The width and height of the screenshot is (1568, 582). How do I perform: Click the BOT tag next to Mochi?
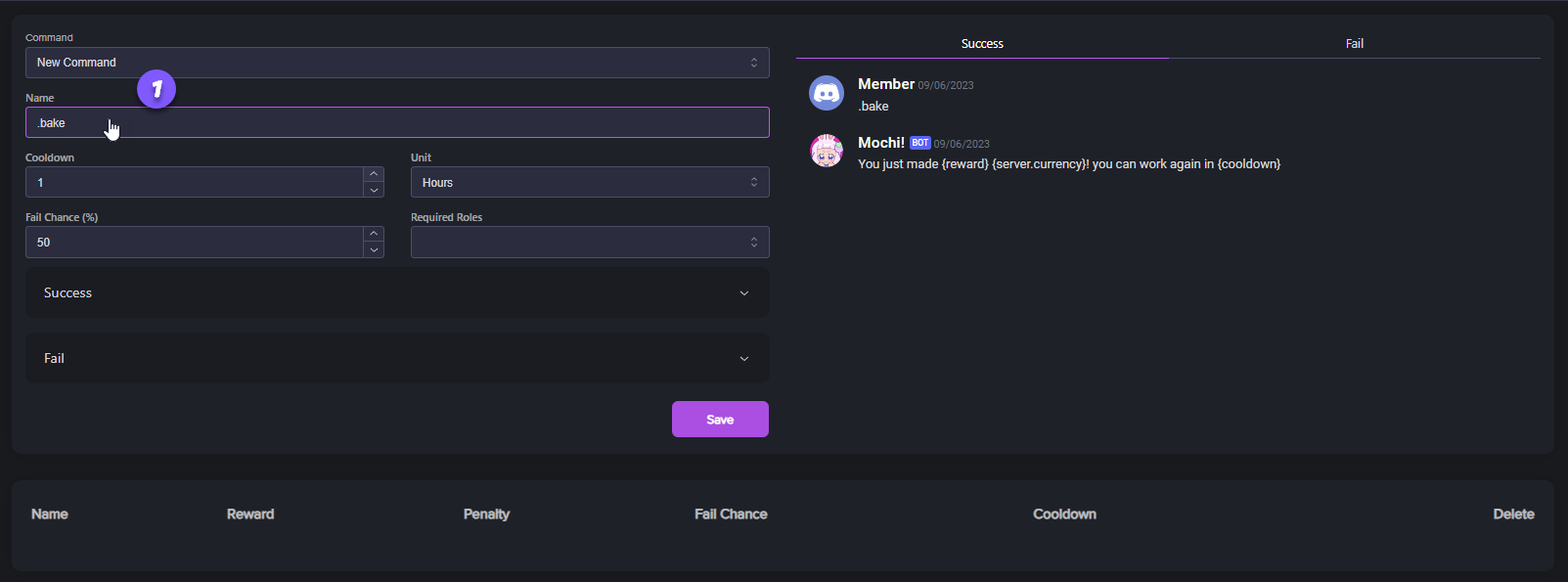pyautogui.click(x=919, y=143)
